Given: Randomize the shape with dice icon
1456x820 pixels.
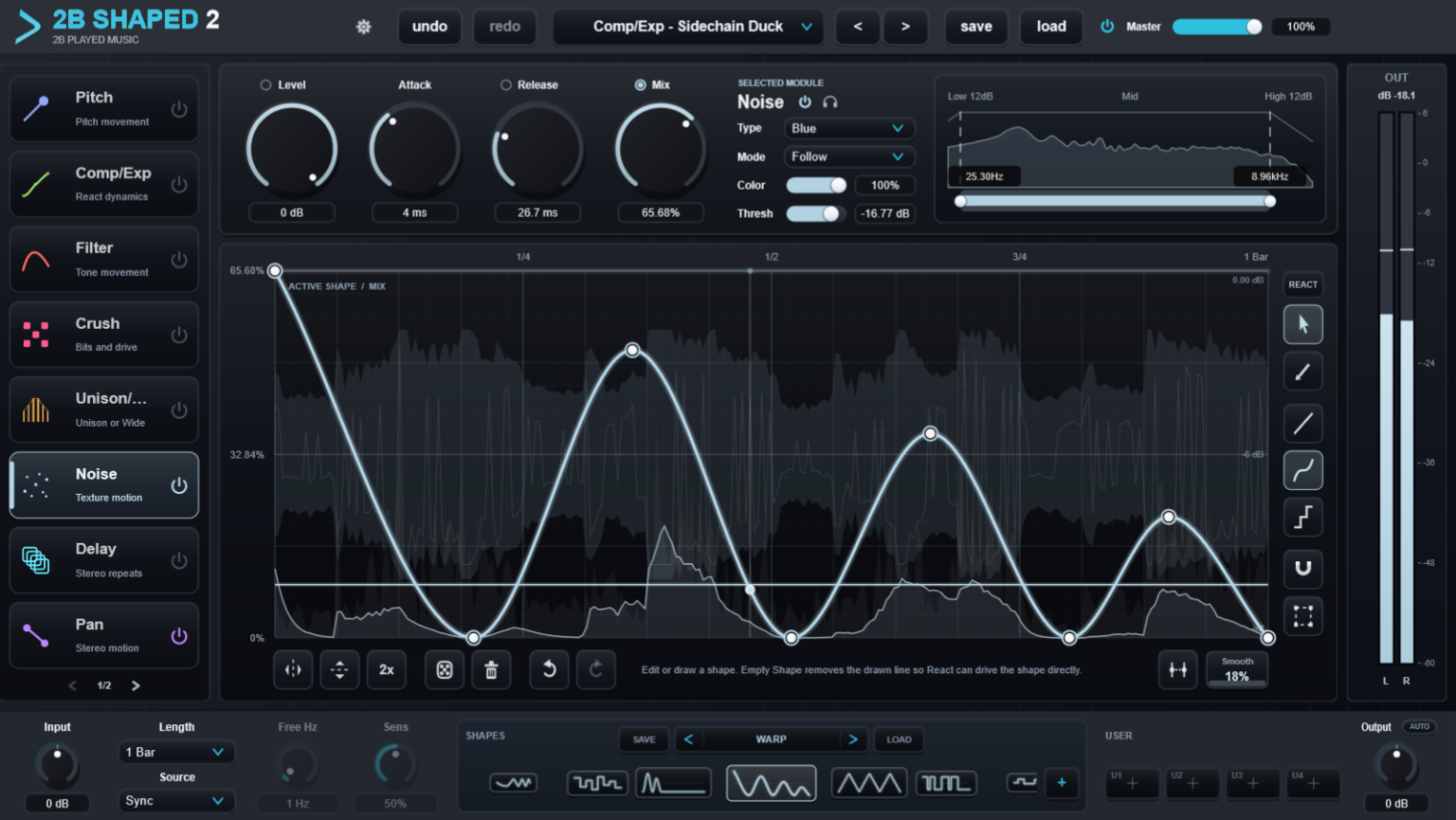Looking at the screenshot, I should pyautogui.click(x=445, y=670).
